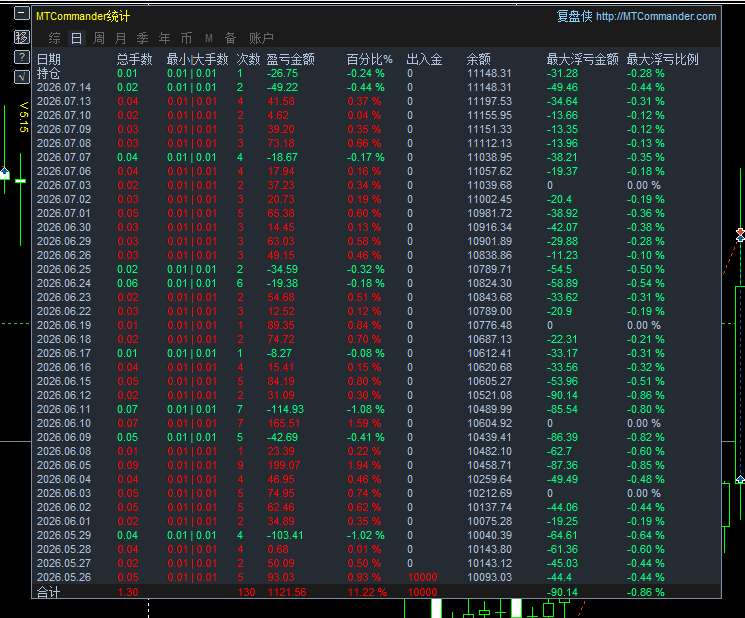Collapse the panel with the minus icon
745x618 pixels.
click(22, 13)
